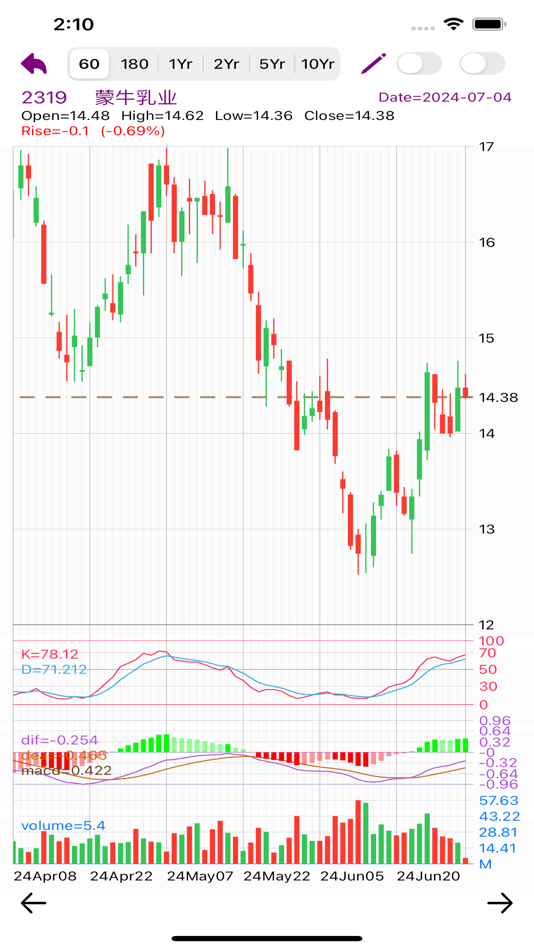Tap the 24May07 date axis label
The height and width of the screenshot is (950, 534).
[x=199, y=876]
